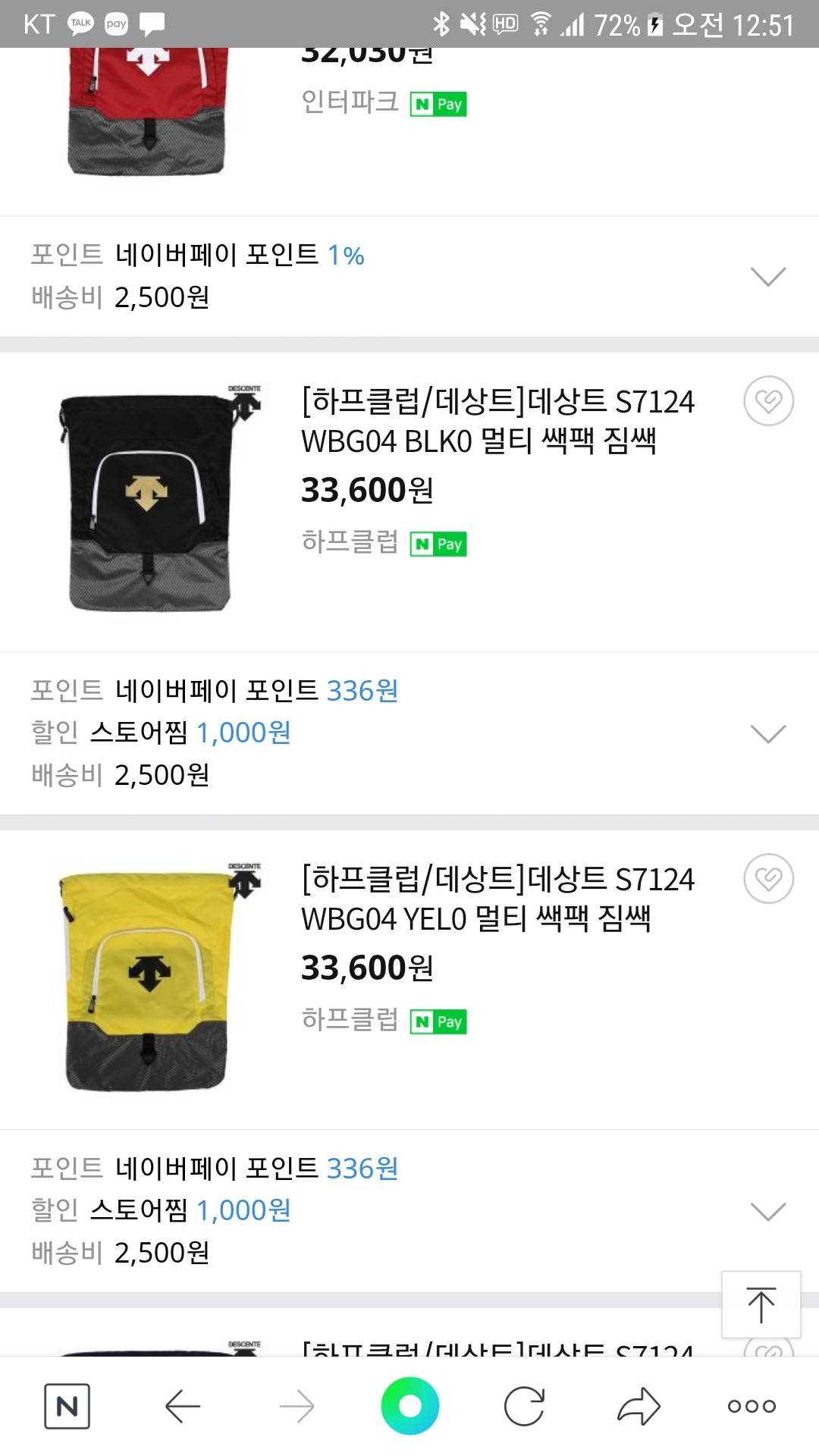
Task: Expand details under the 인터파크 listing
Action: [x=767, y=277]
